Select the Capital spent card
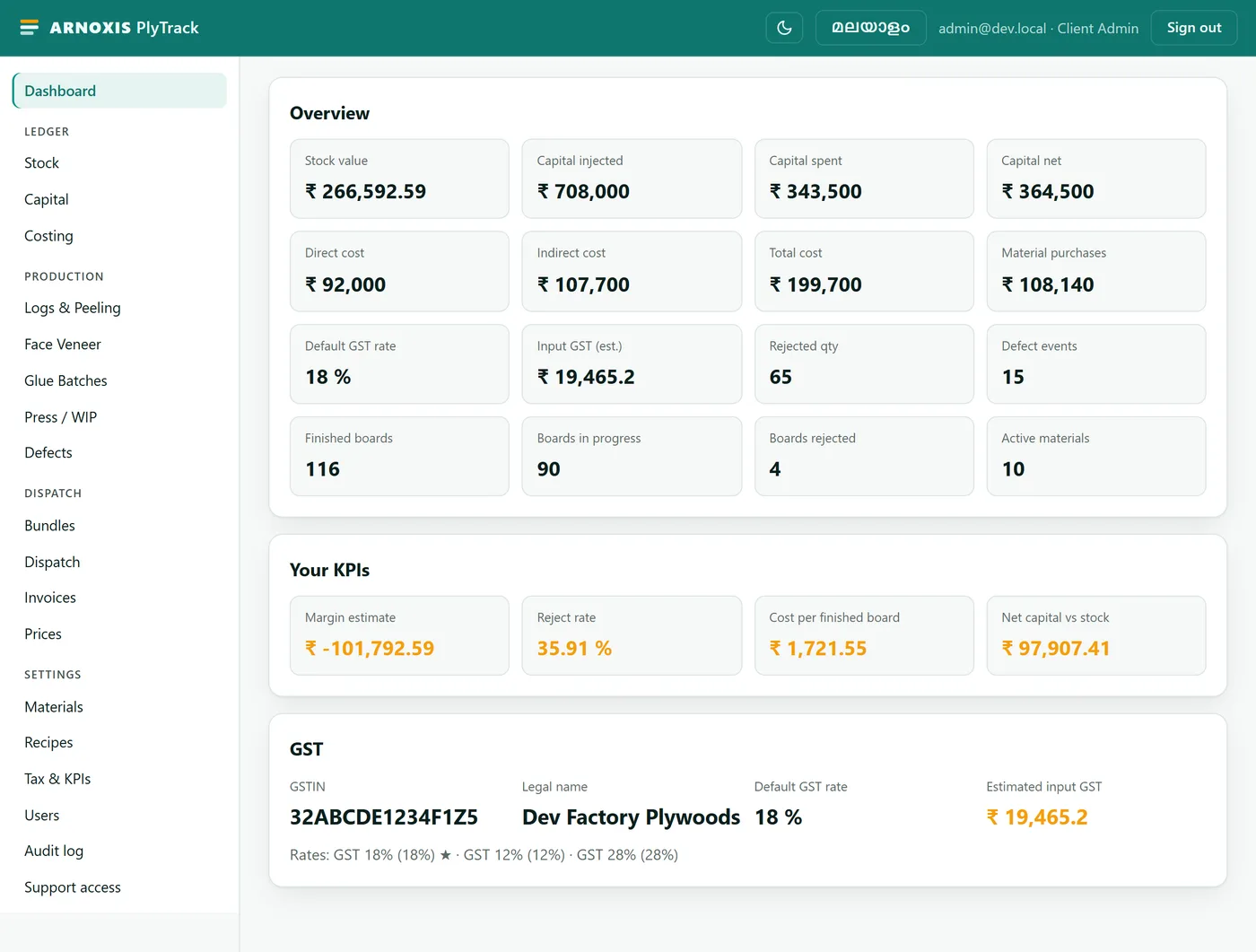The width and height of the screenshot is (1256, 952). pyautogui.click(x=864, y=179)
